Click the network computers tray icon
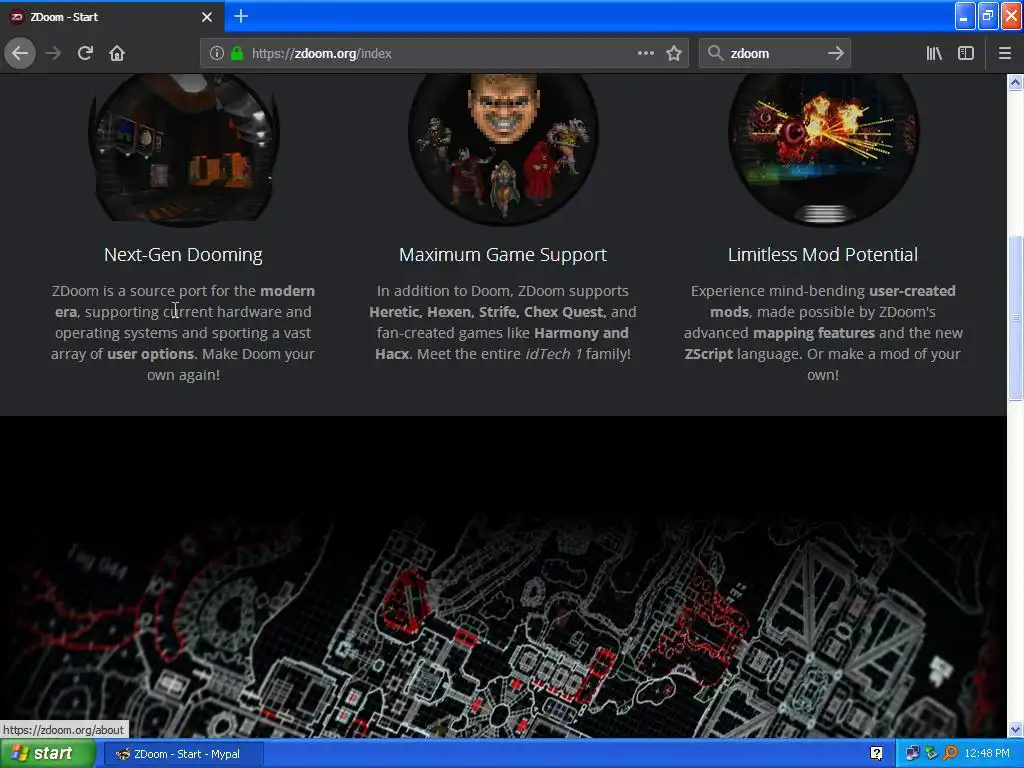This screenshot has height=768, width=1024. point(912,754)
